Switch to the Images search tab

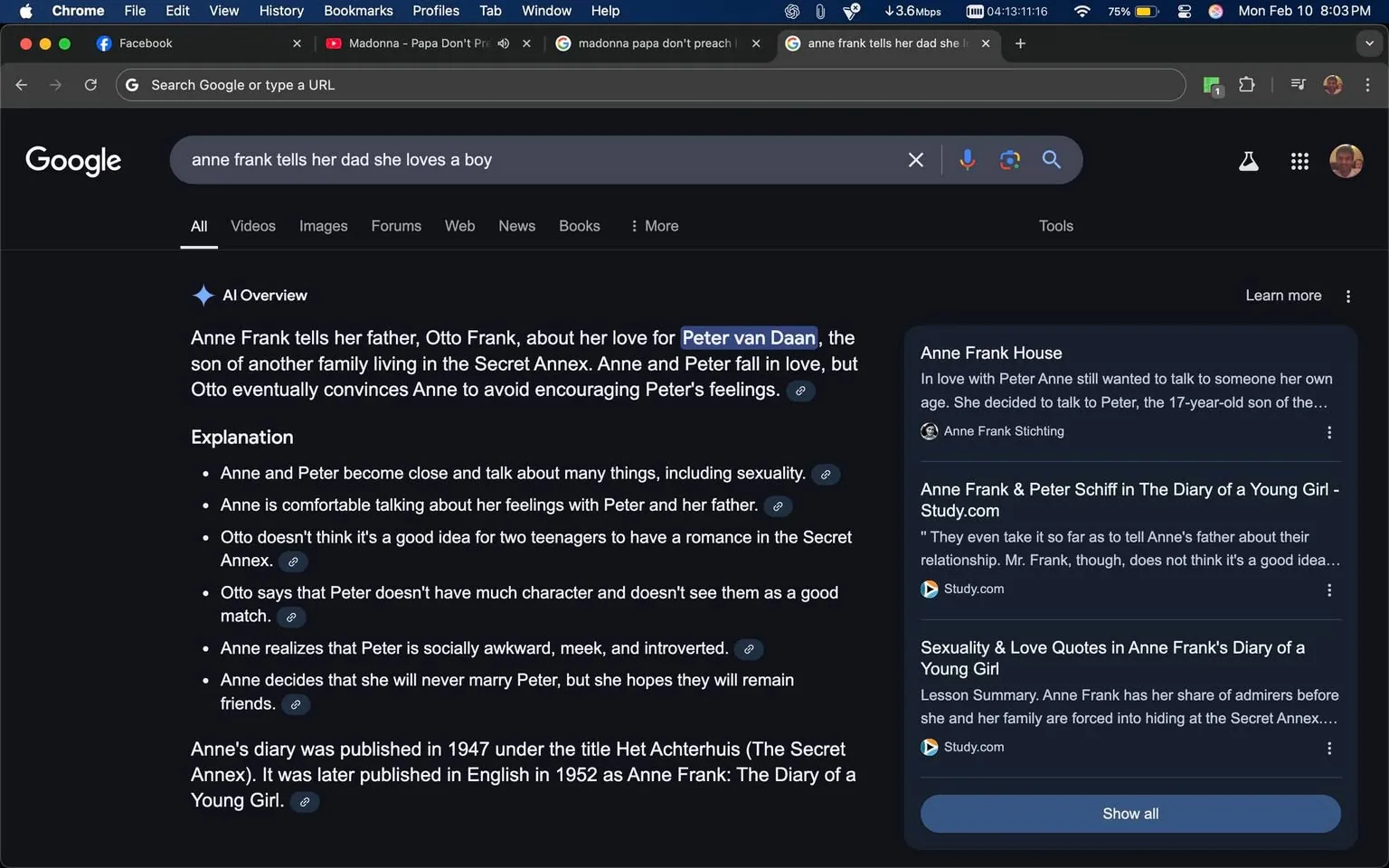[x=323, y=226]
